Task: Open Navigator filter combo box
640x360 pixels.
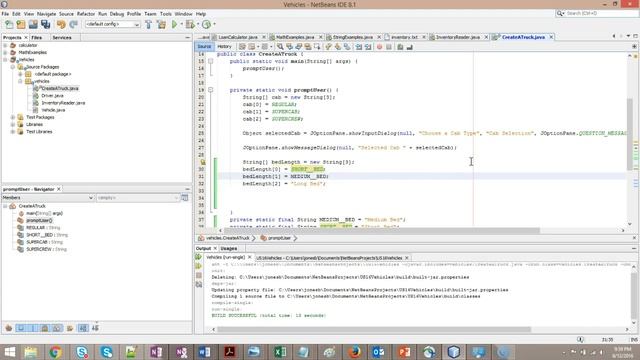Action: (138, 198)
